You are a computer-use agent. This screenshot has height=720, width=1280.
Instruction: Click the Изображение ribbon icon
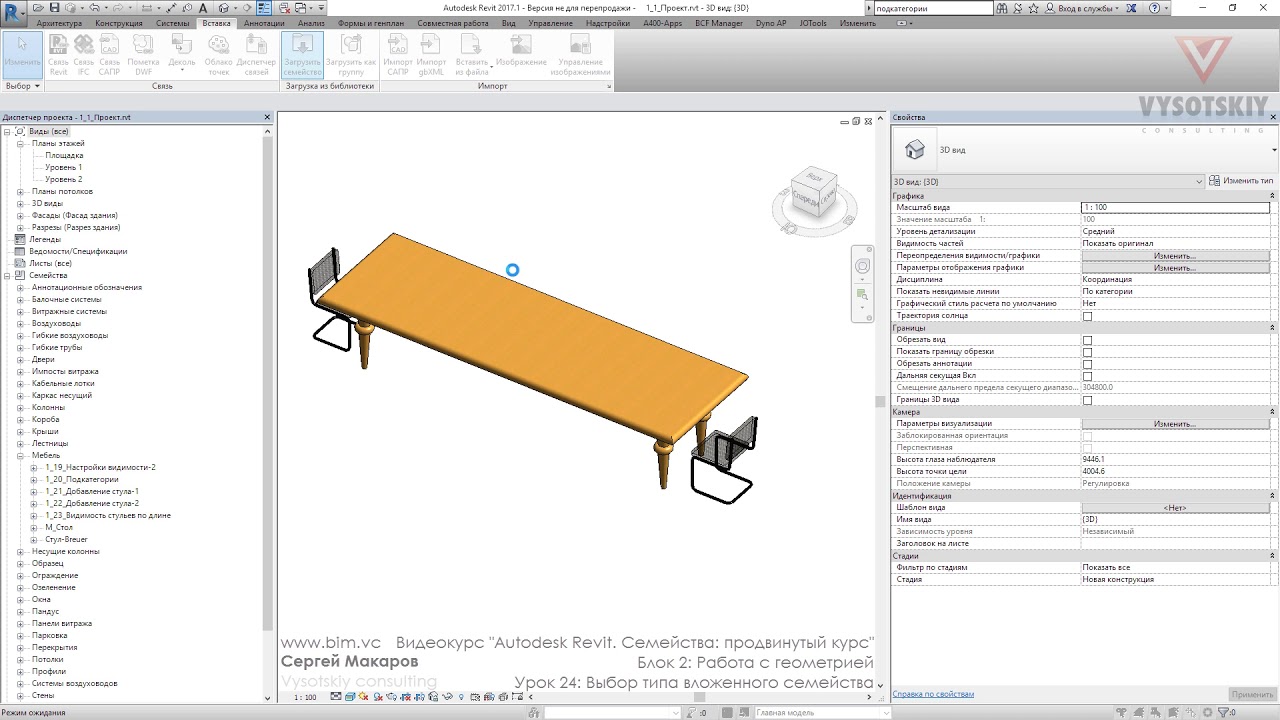click(x=521, y=50)
